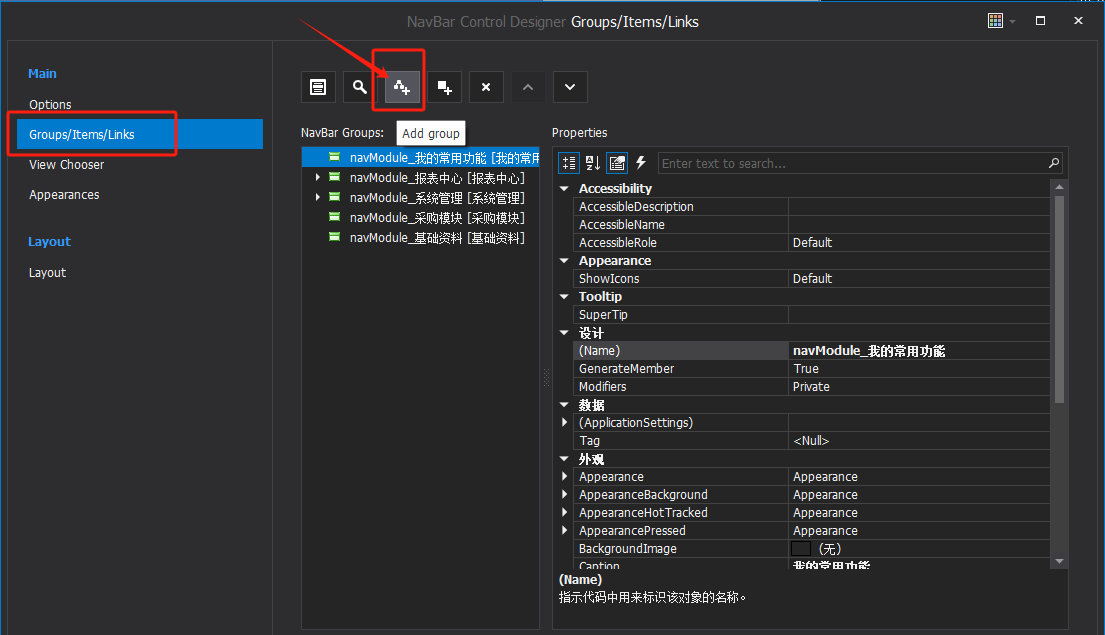The image size is (1105, 635).
Task: Click the (Name) property value
Action: (919, 350)
